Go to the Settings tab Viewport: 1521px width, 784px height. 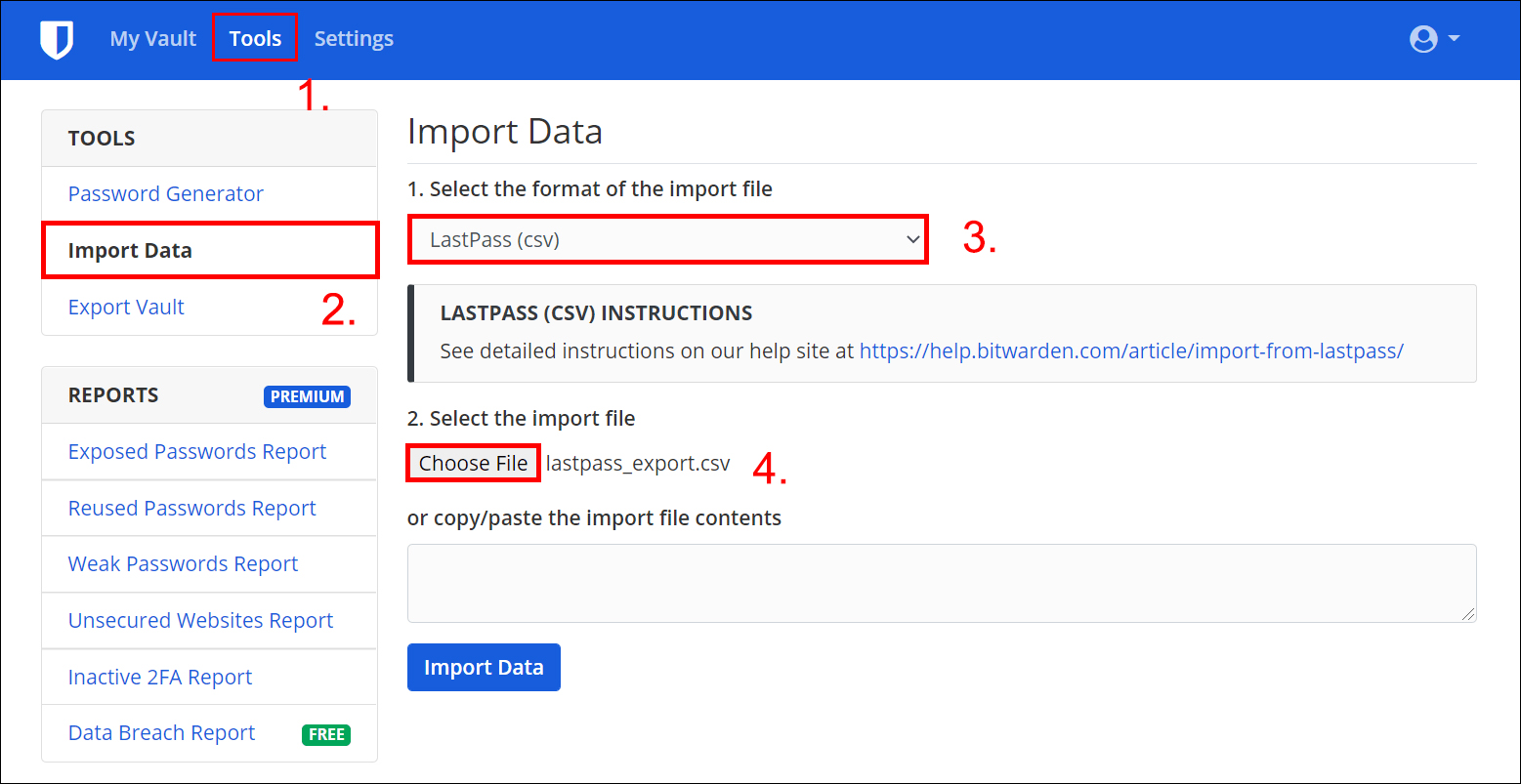[x=354, y=39]
